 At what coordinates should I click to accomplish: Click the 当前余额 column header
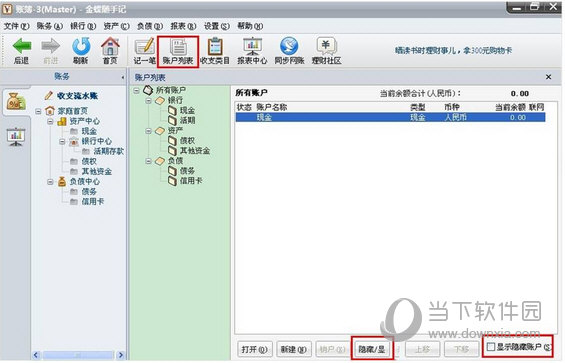[510, 107]
